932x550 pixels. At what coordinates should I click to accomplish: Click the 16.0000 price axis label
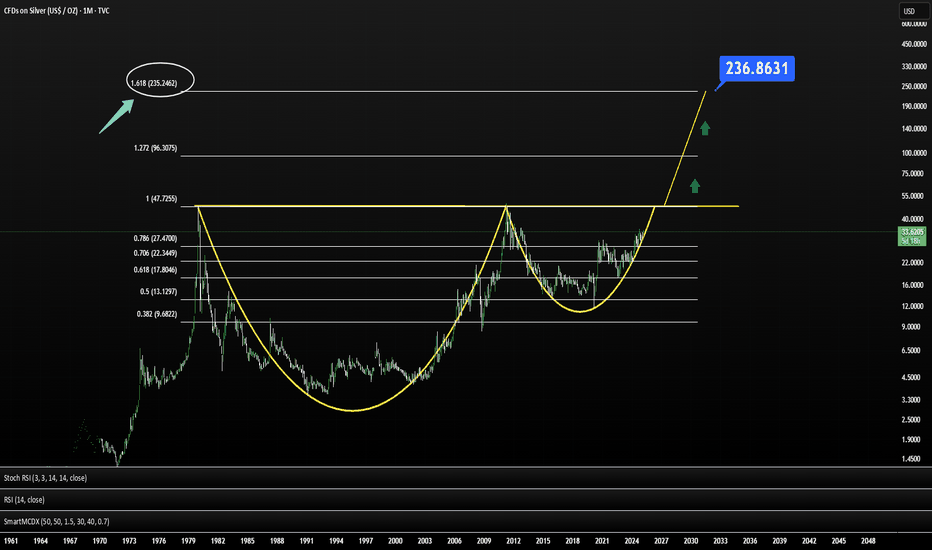(x=914, y=285)
